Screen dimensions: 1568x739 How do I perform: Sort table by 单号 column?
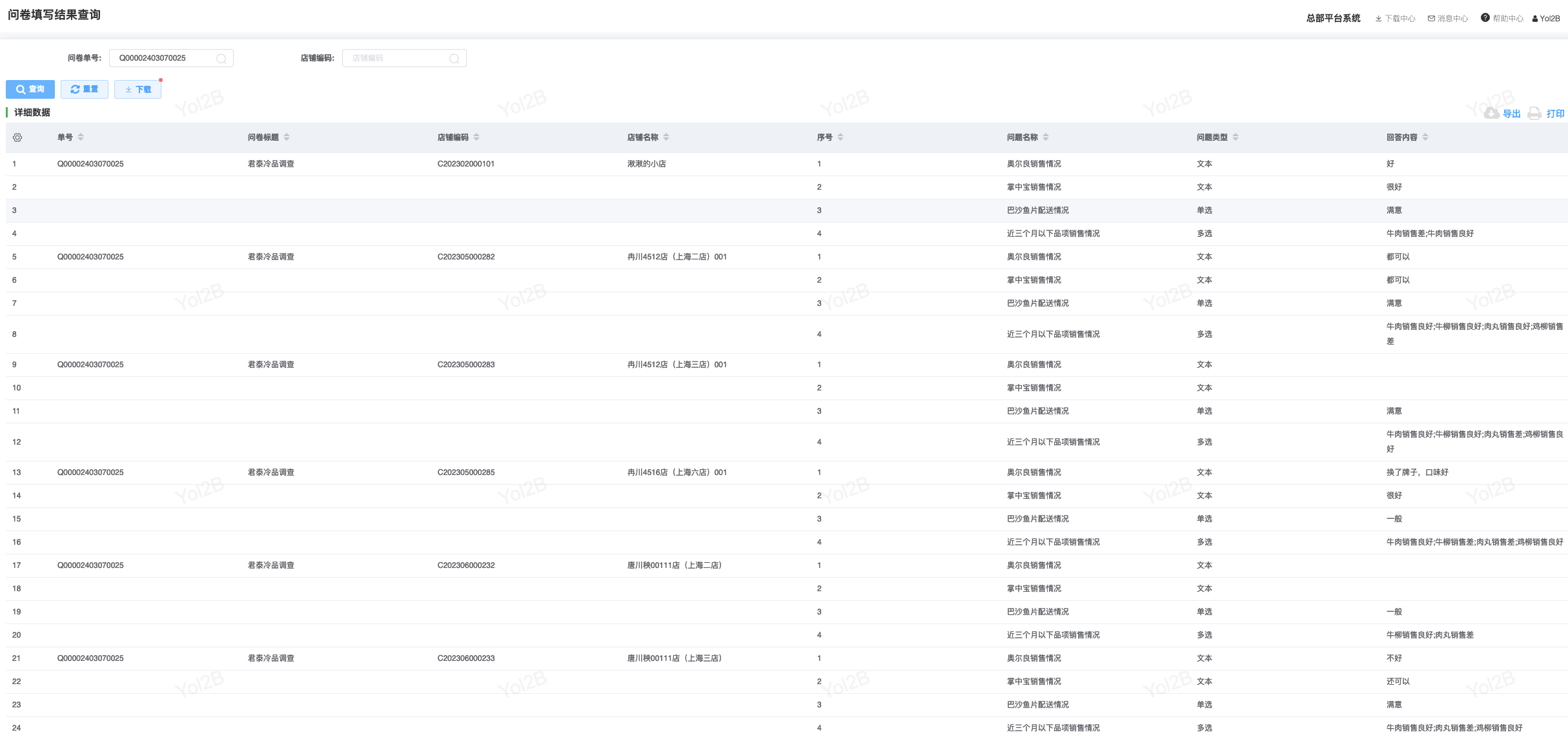81,137
